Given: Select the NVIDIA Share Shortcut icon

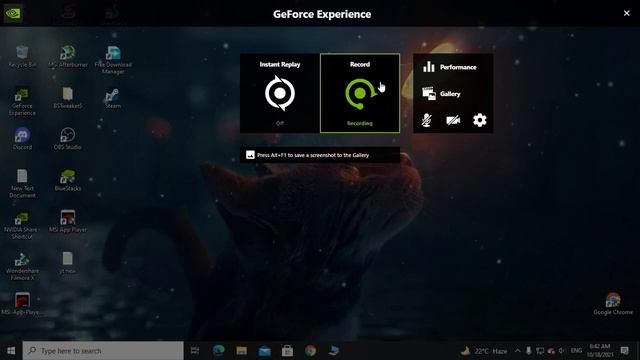Looking at the screenshot, I should click(x=22, y=225).
